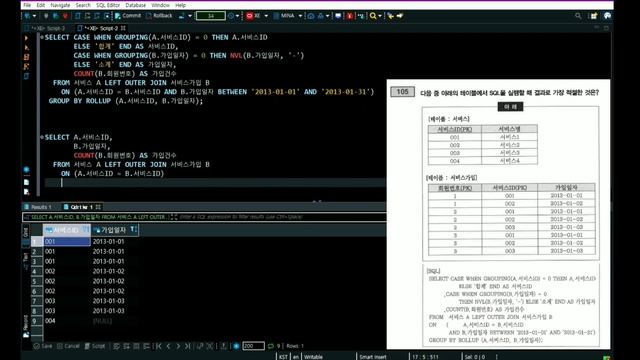Click the open perspective icon at top right
The width and height of the screenshot is (640, 360).
click(x=594, y=16)
